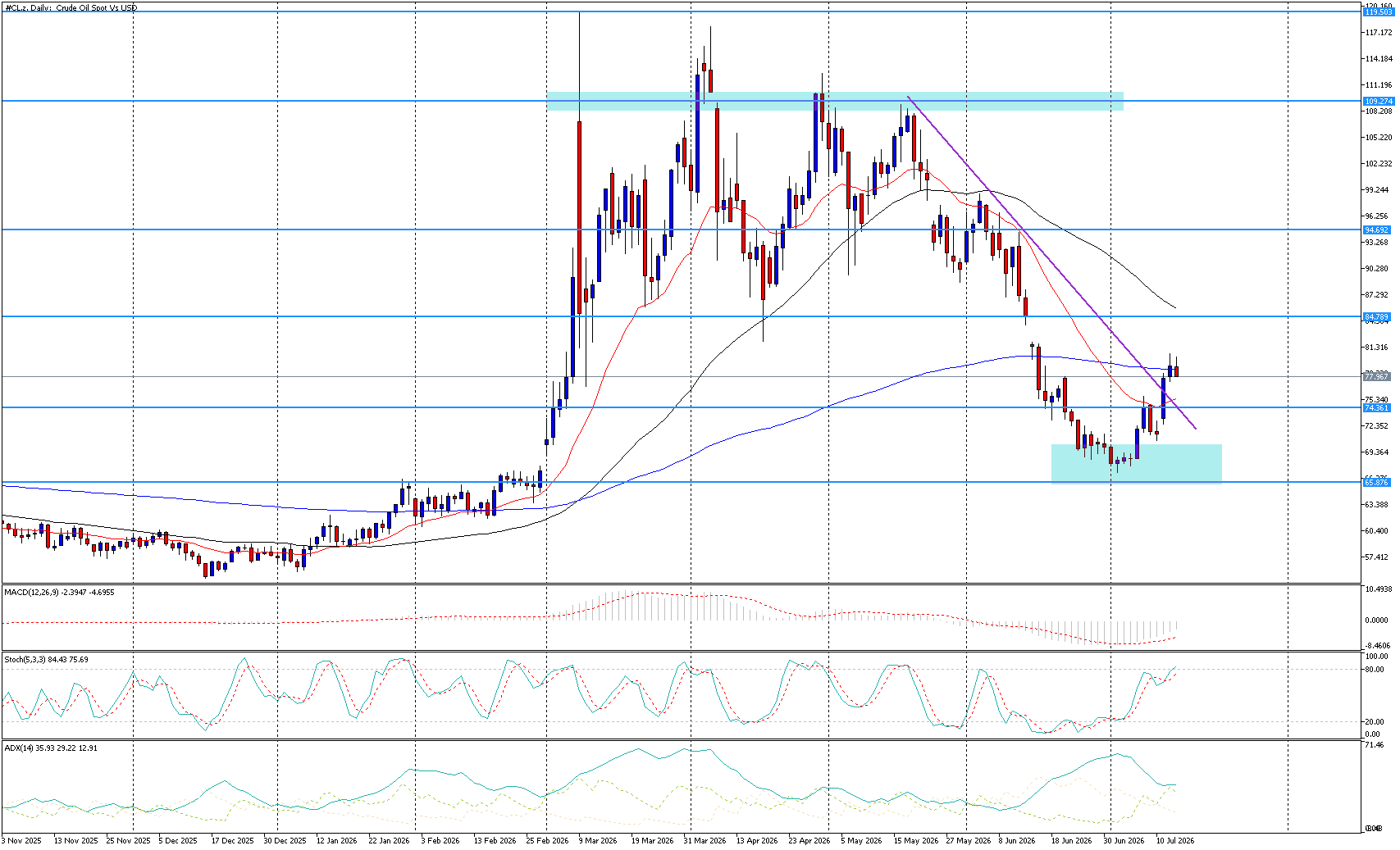Click the #CLz Daily chart title
This screenshot has height=850, width=1400.
pos(71,7)
